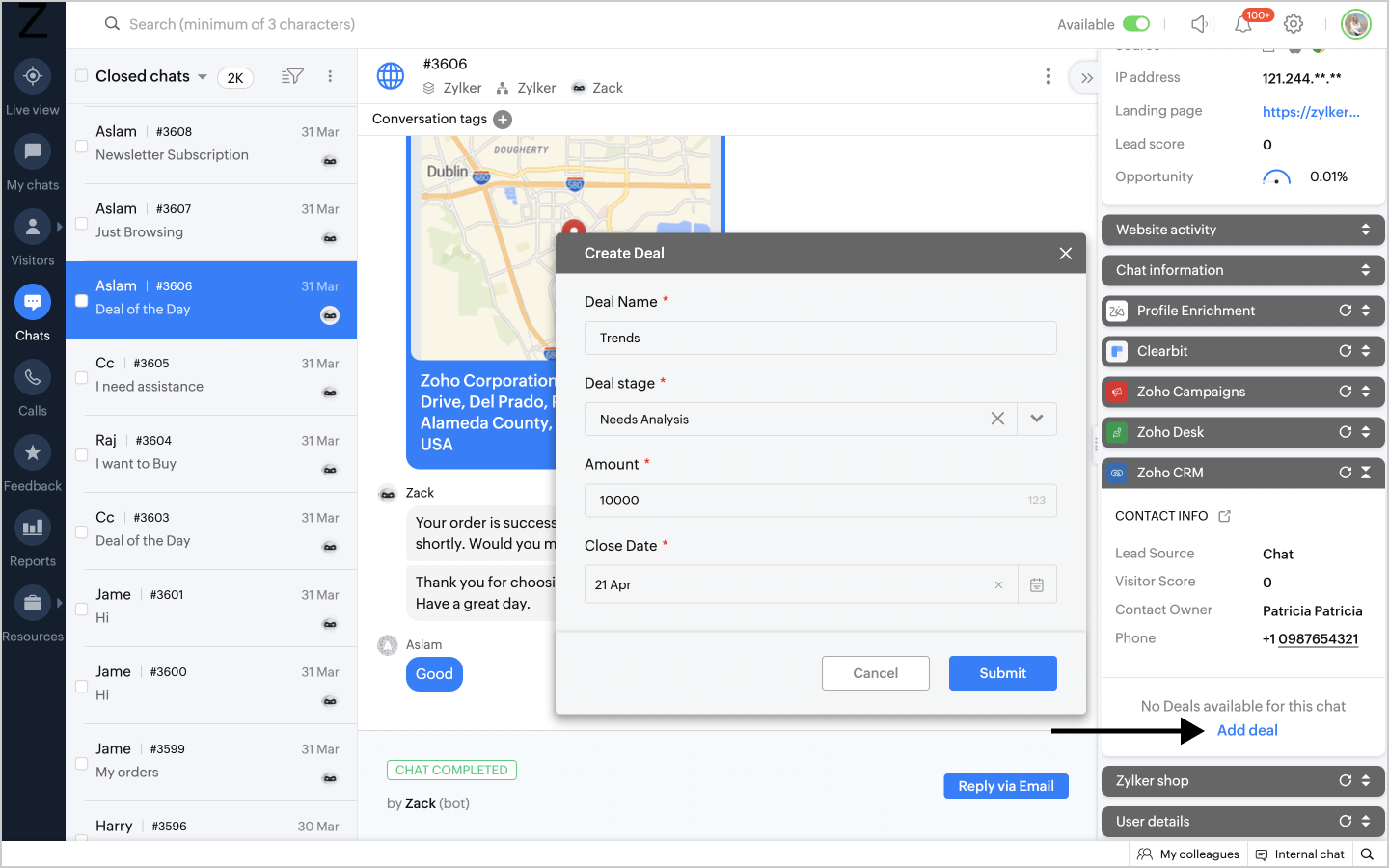Refresh the Clearbit widget
The width and height of the screenshot is (1389, 868).
click(x=1346, y=351)
